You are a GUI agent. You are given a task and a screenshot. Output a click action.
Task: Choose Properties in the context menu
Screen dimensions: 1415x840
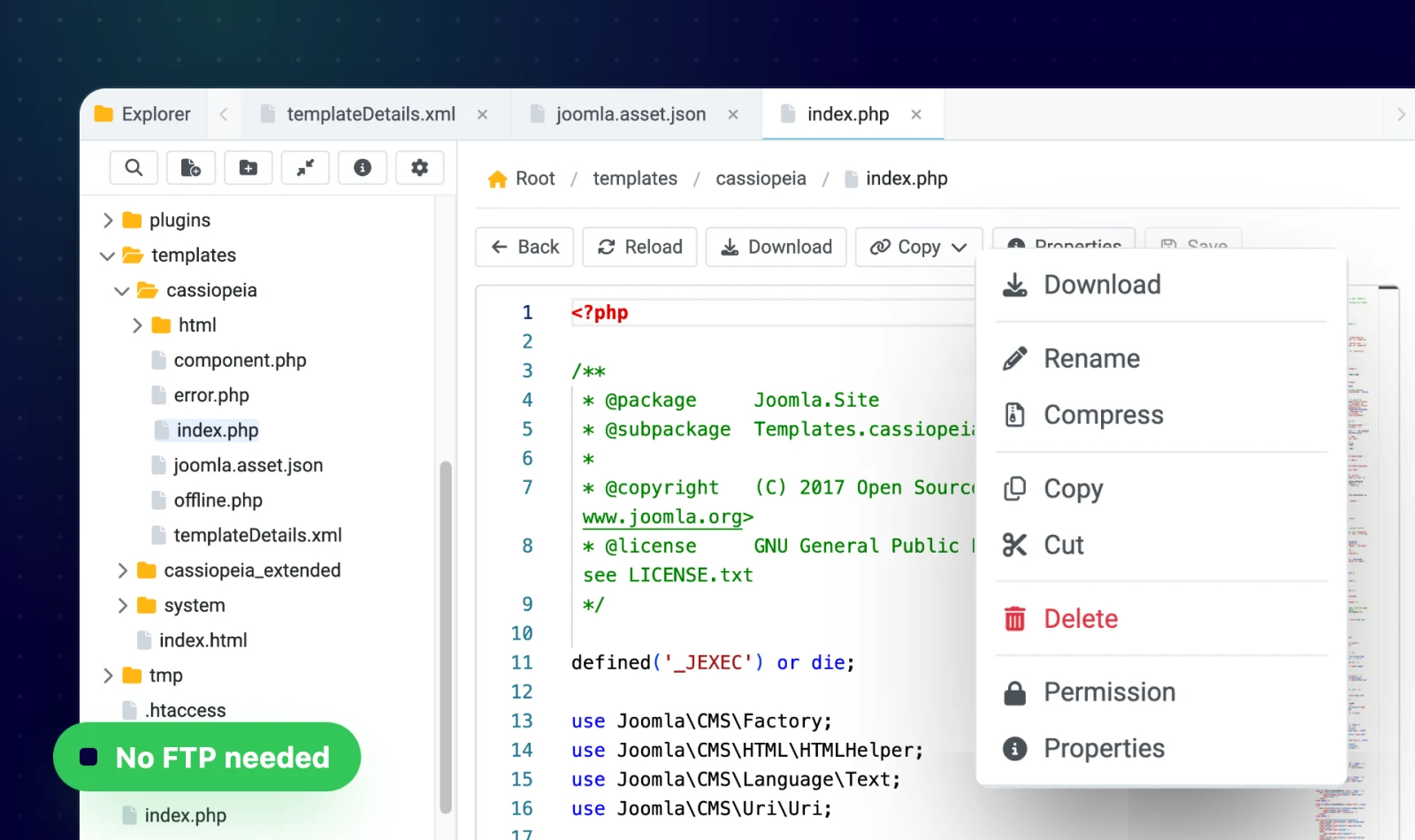[x=1161, y=749]
